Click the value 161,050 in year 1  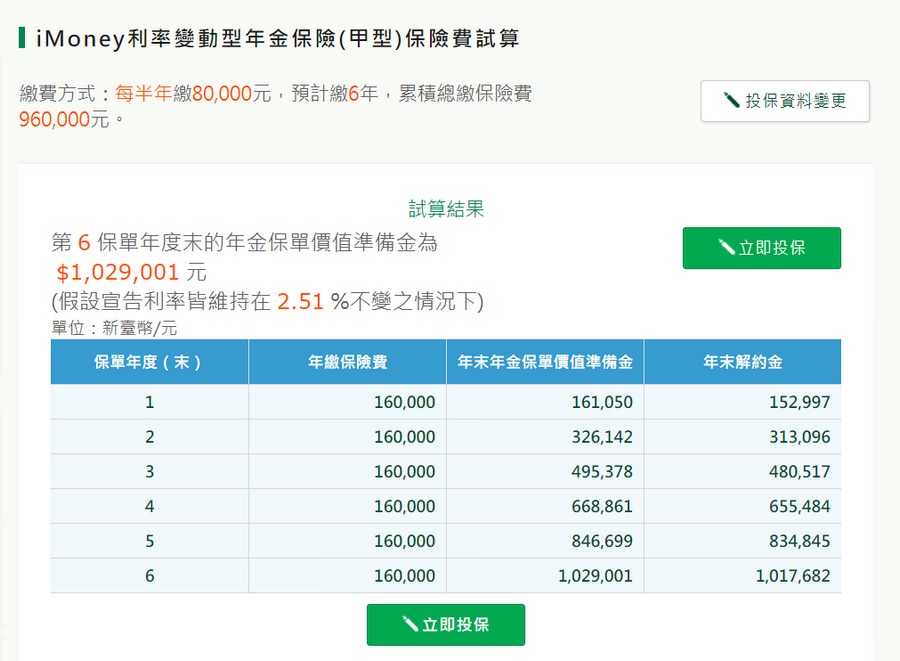tap(602, 402)
